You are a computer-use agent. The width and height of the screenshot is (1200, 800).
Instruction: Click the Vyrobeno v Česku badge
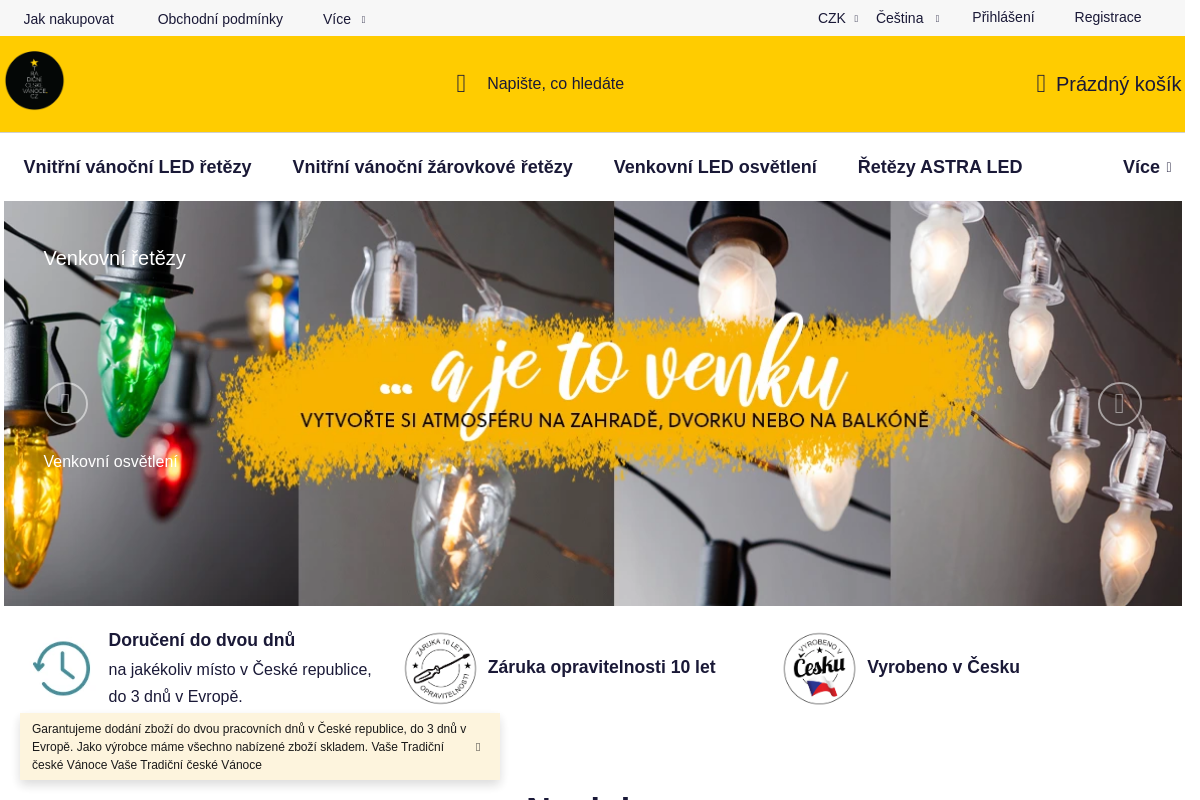819,668
